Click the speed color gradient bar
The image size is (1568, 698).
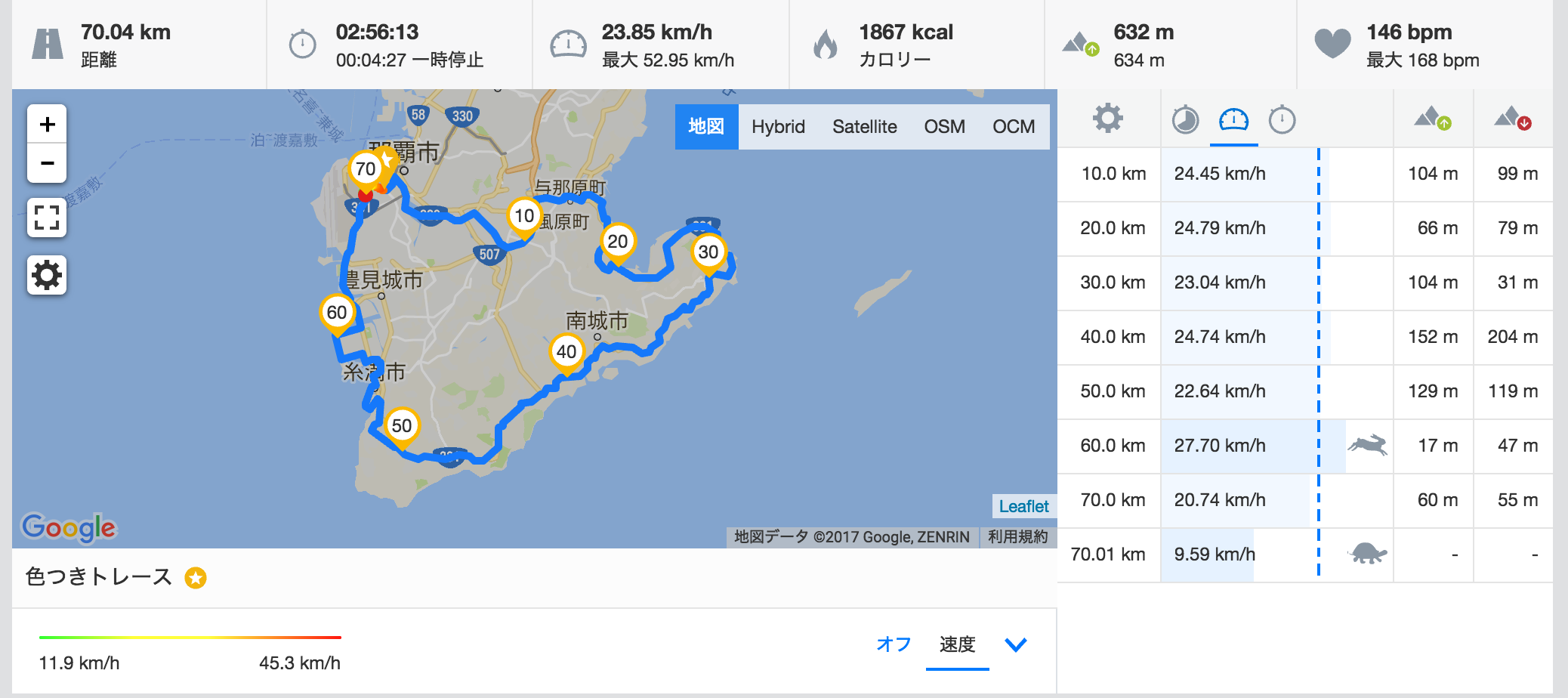point(190,638)
